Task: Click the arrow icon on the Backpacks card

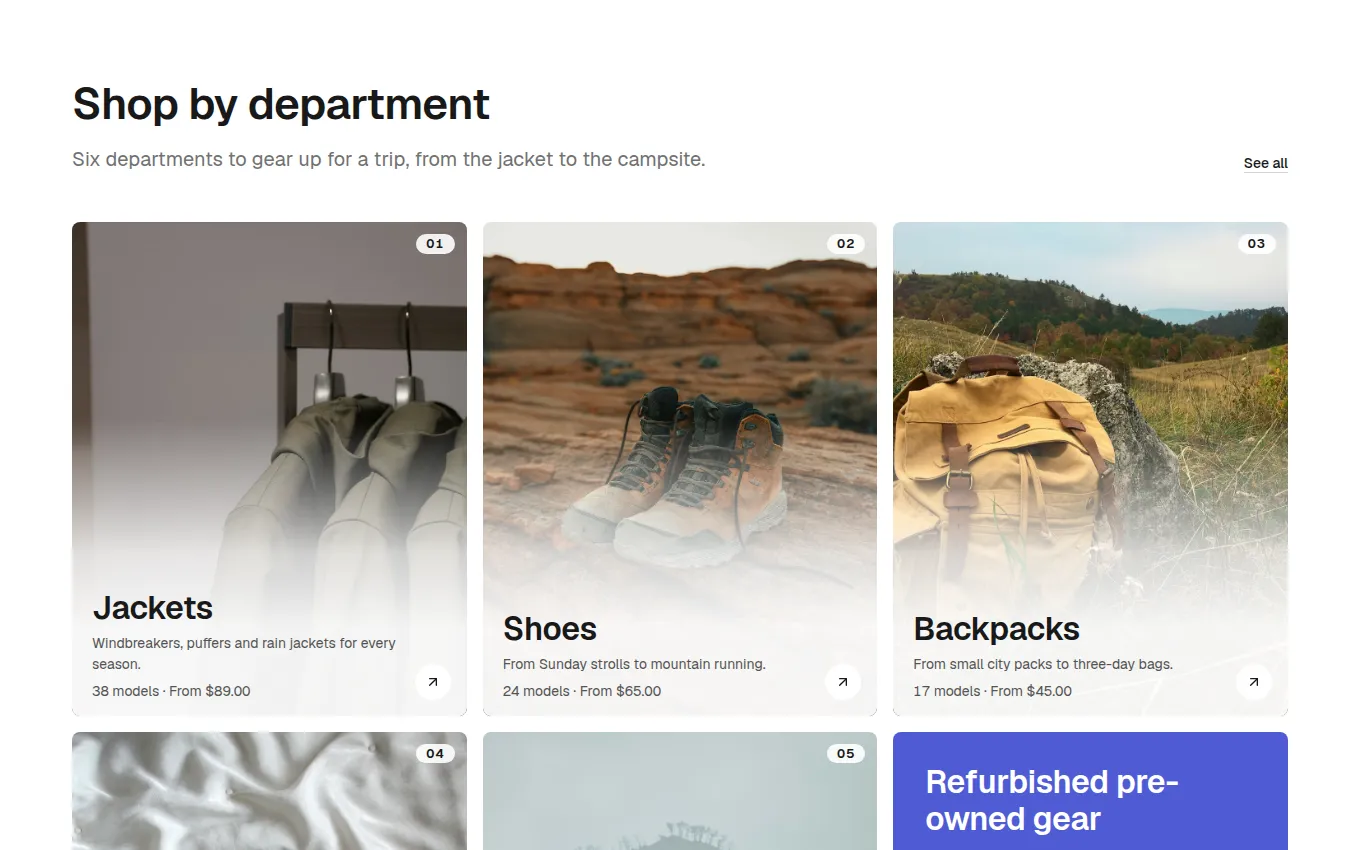Action: pos(1254,682)
